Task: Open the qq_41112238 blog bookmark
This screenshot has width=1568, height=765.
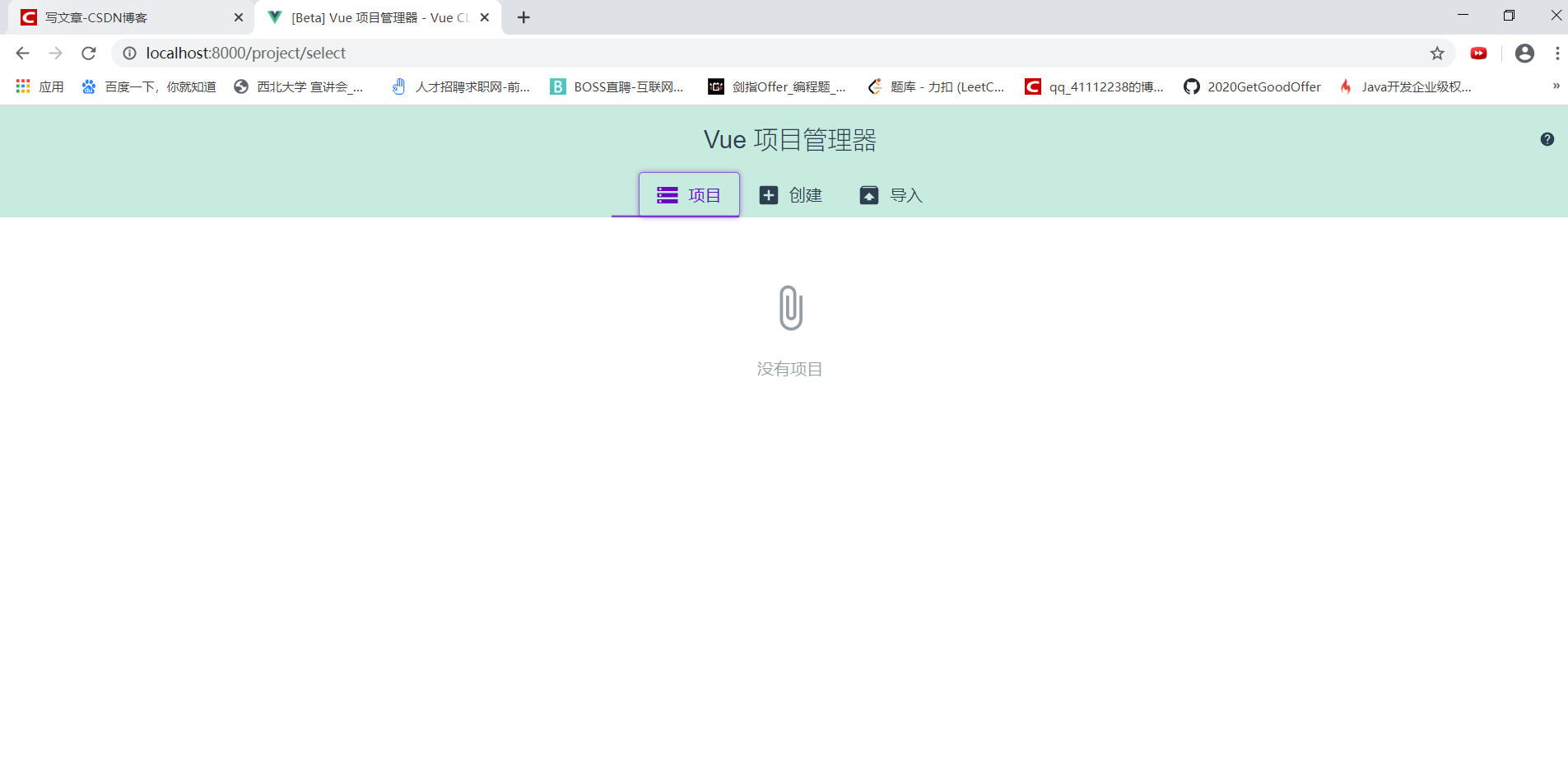Action: [x=1095, y=86]
